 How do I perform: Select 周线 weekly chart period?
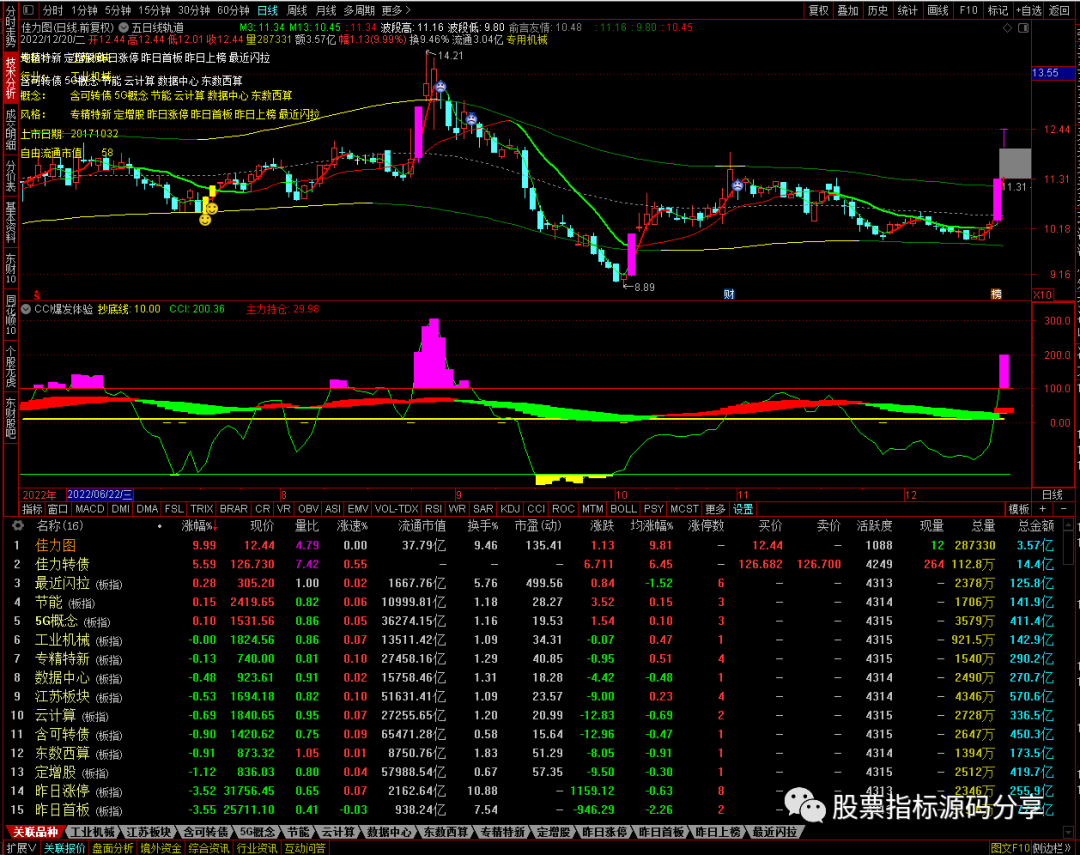point(297,10)
